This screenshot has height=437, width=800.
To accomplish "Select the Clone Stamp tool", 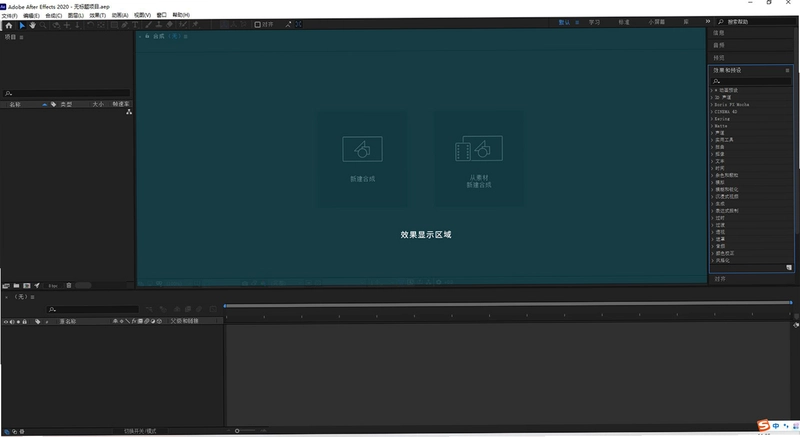I will click(159, 24).
